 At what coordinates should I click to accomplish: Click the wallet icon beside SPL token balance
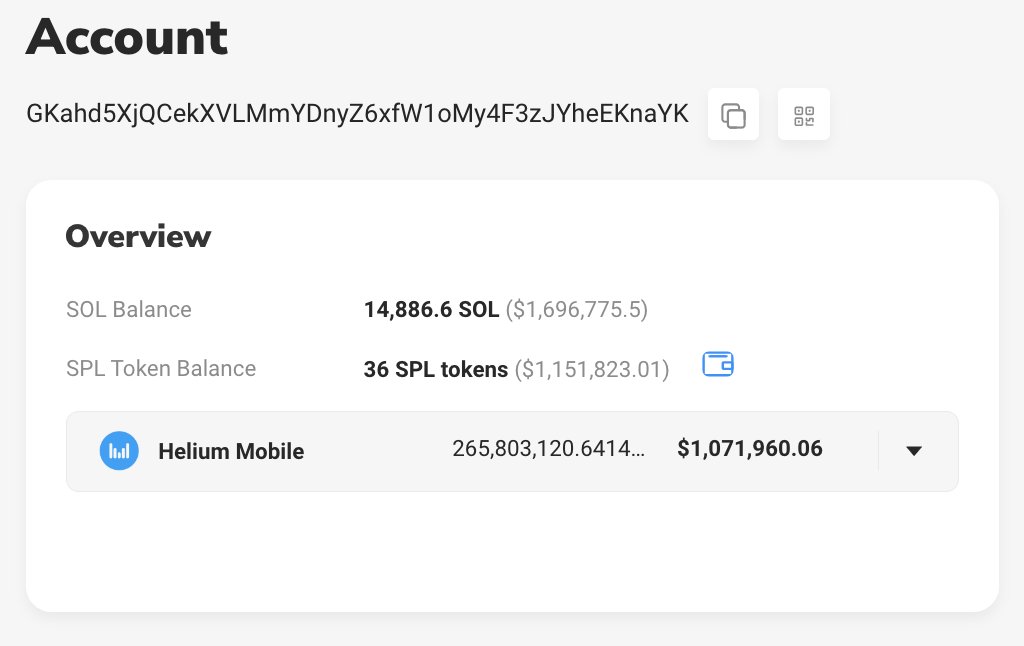click(718, 365)
